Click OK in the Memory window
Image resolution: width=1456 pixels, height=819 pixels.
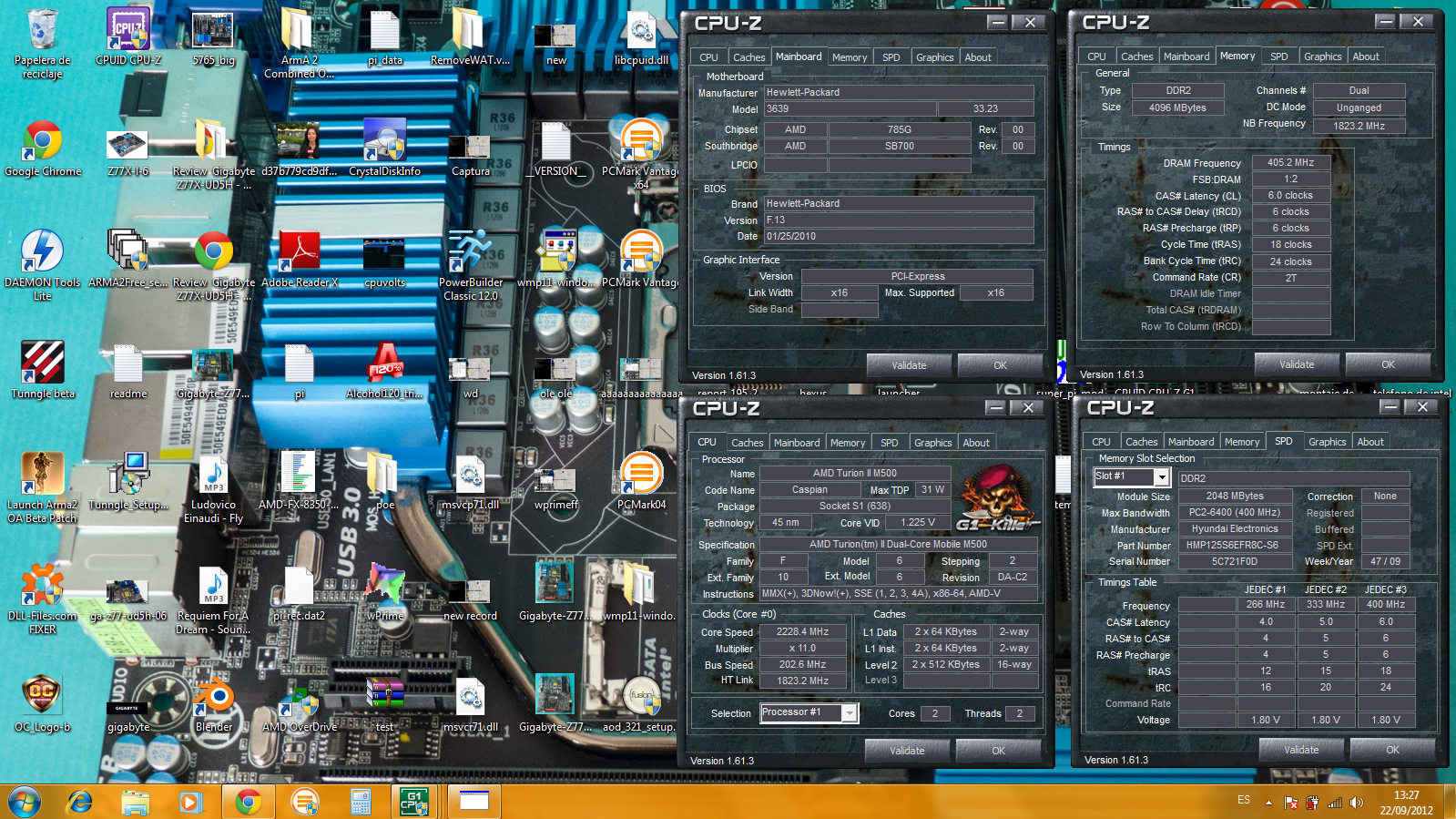pyautogui.click(x=1388, y=364)
